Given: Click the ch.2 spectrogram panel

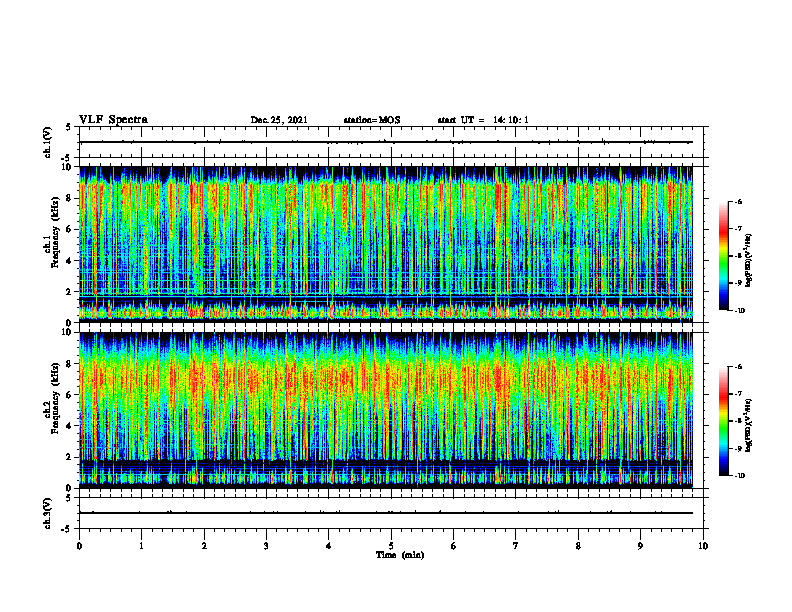Looking at the screenshot, I should point(386,410).
